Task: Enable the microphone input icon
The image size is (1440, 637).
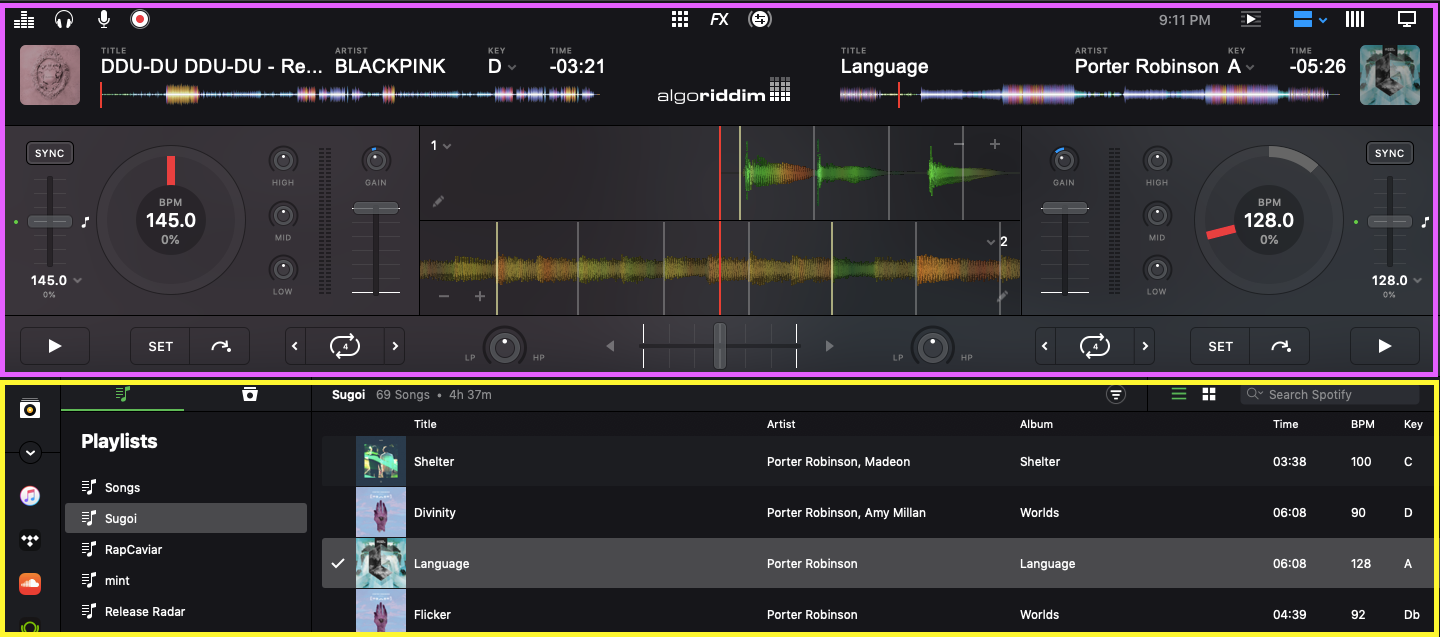Action: pos(103,19)
